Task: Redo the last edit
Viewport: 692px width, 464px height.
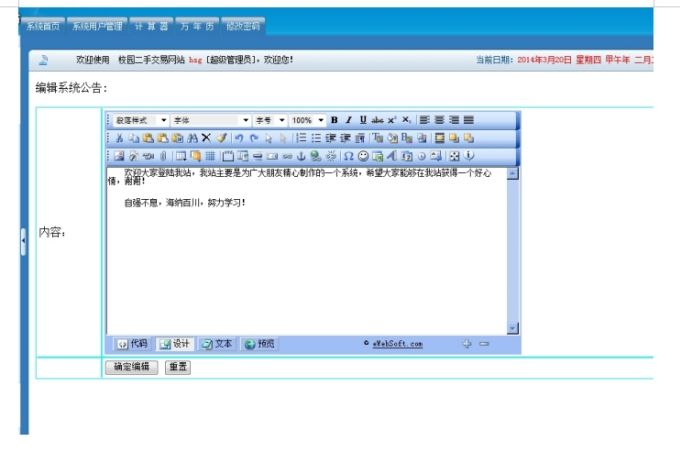Action: (x=254, y=138)
